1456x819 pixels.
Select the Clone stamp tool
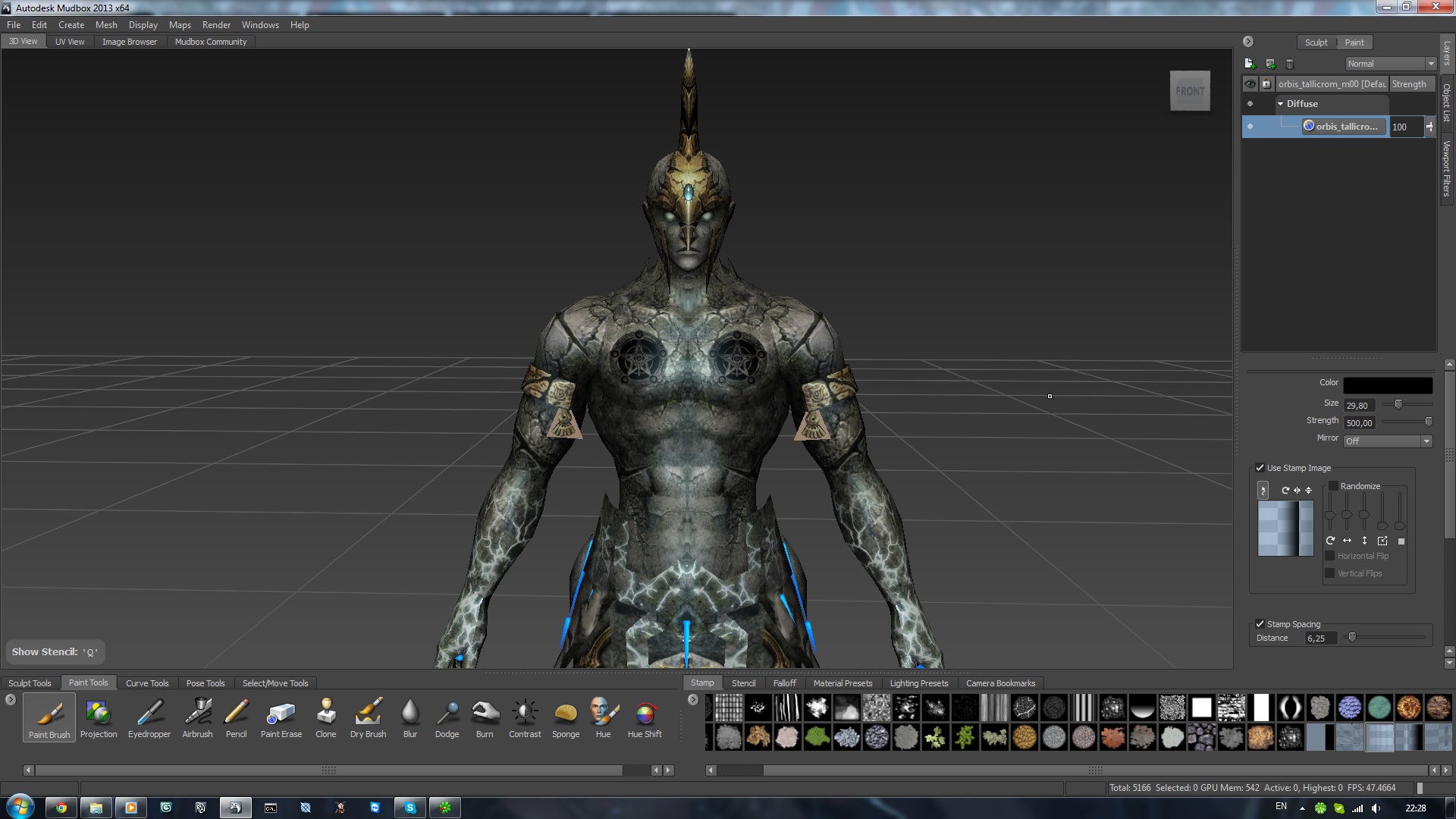coord(326,717)
